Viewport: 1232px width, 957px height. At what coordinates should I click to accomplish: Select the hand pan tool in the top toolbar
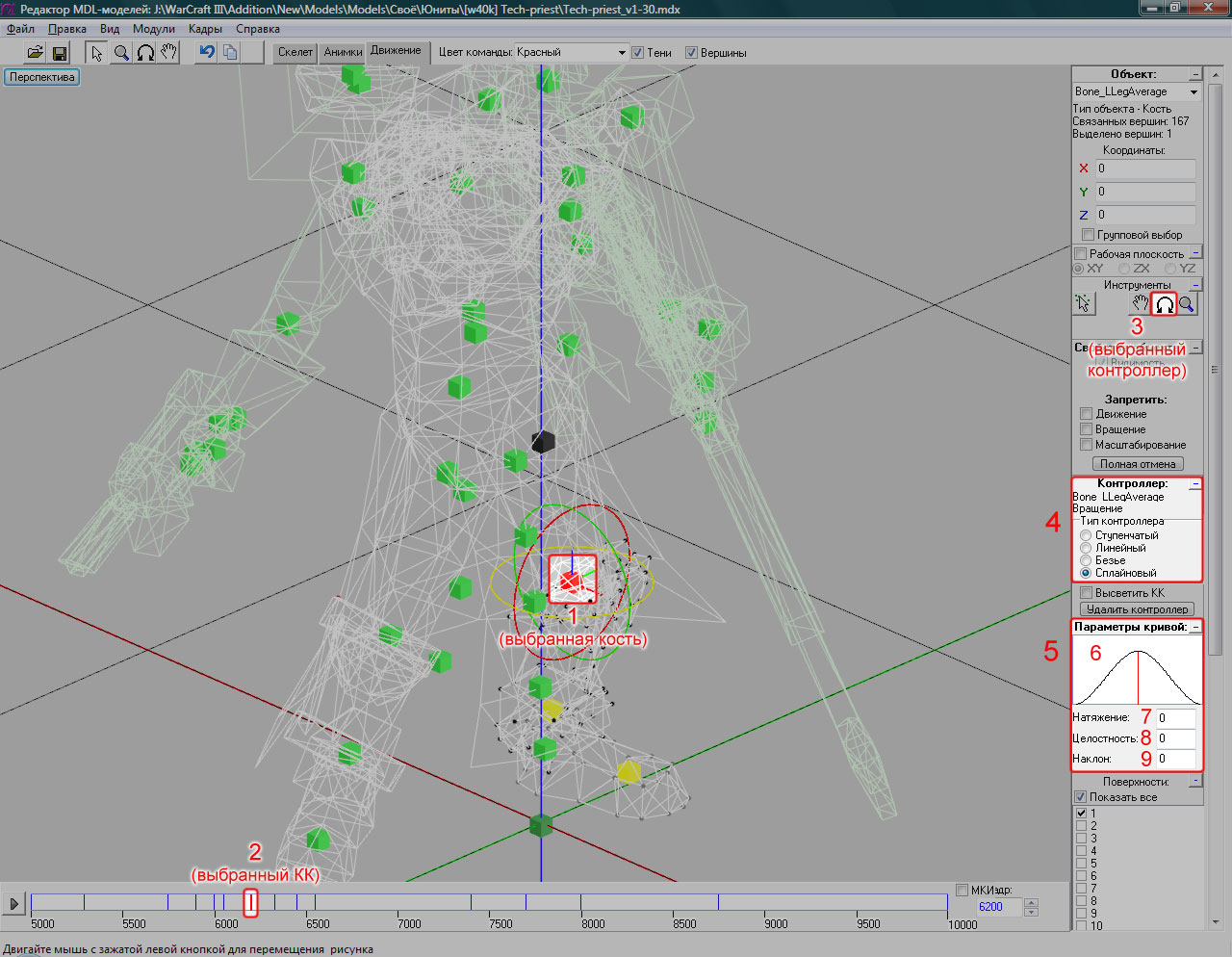coord(169,53)
